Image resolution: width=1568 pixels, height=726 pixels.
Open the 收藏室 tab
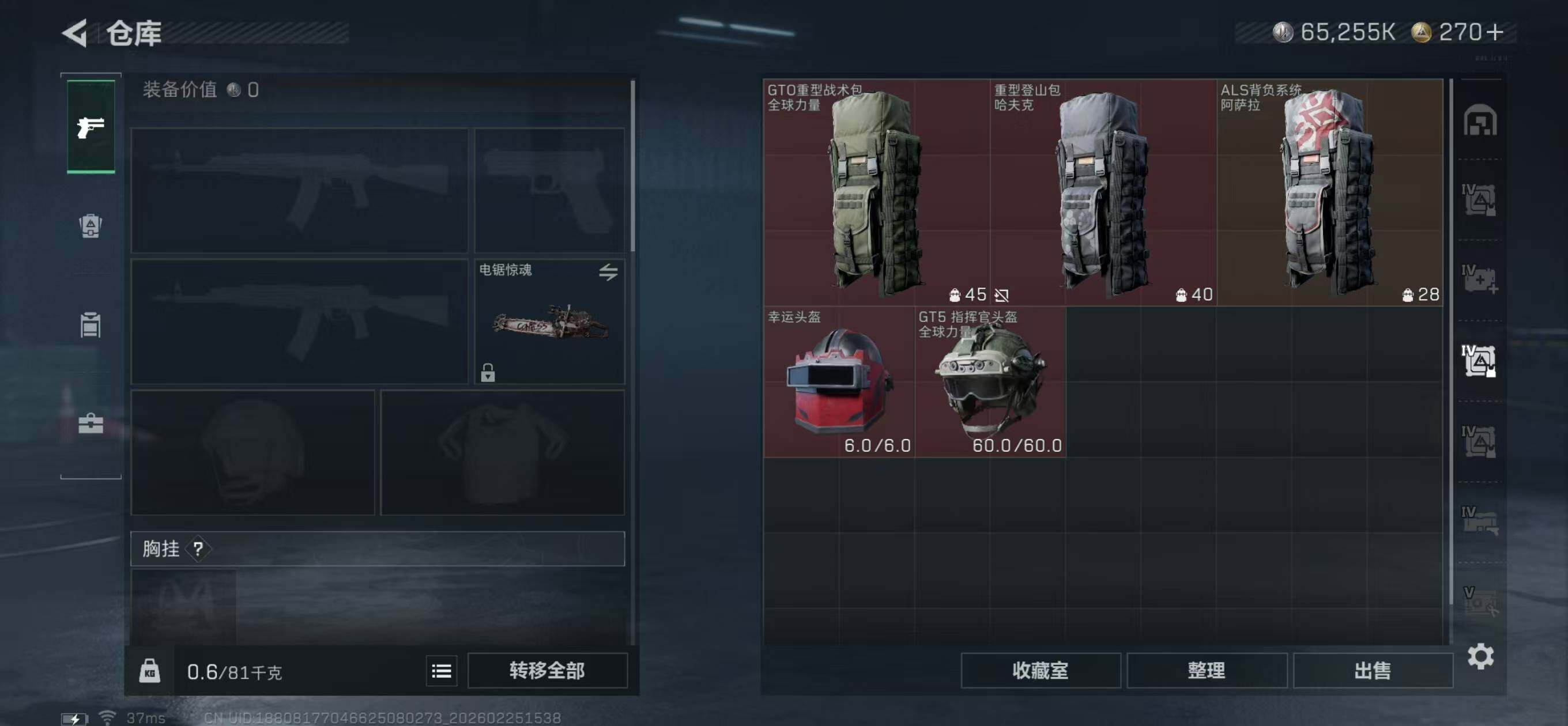(x=1041, y=671)
